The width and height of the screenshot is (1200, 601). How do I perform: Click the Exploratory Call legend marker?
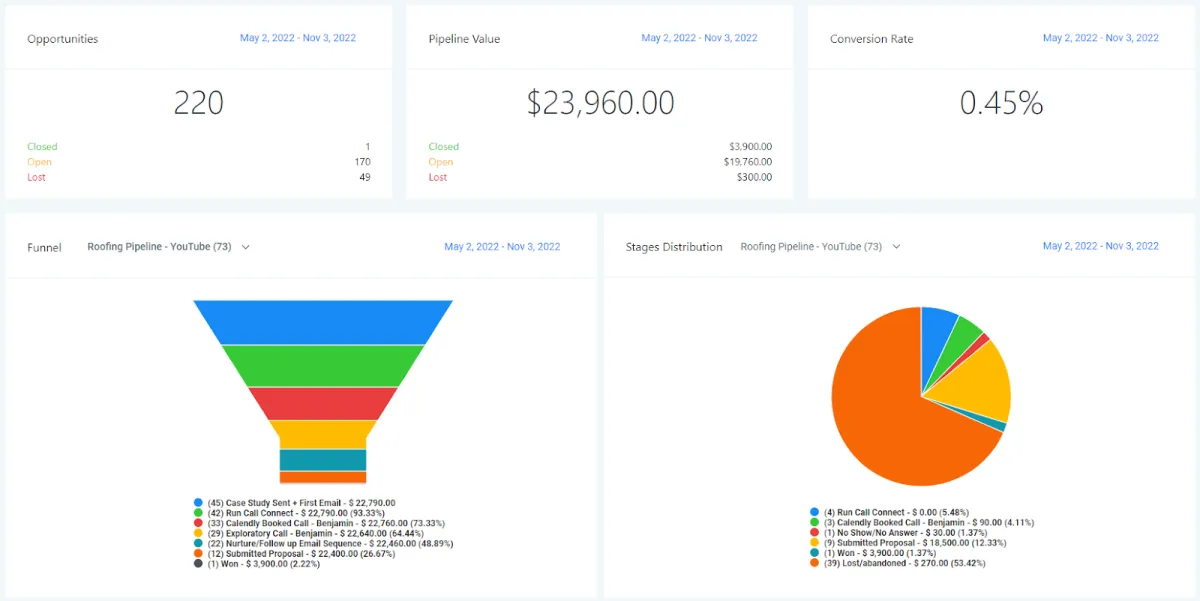199,533
